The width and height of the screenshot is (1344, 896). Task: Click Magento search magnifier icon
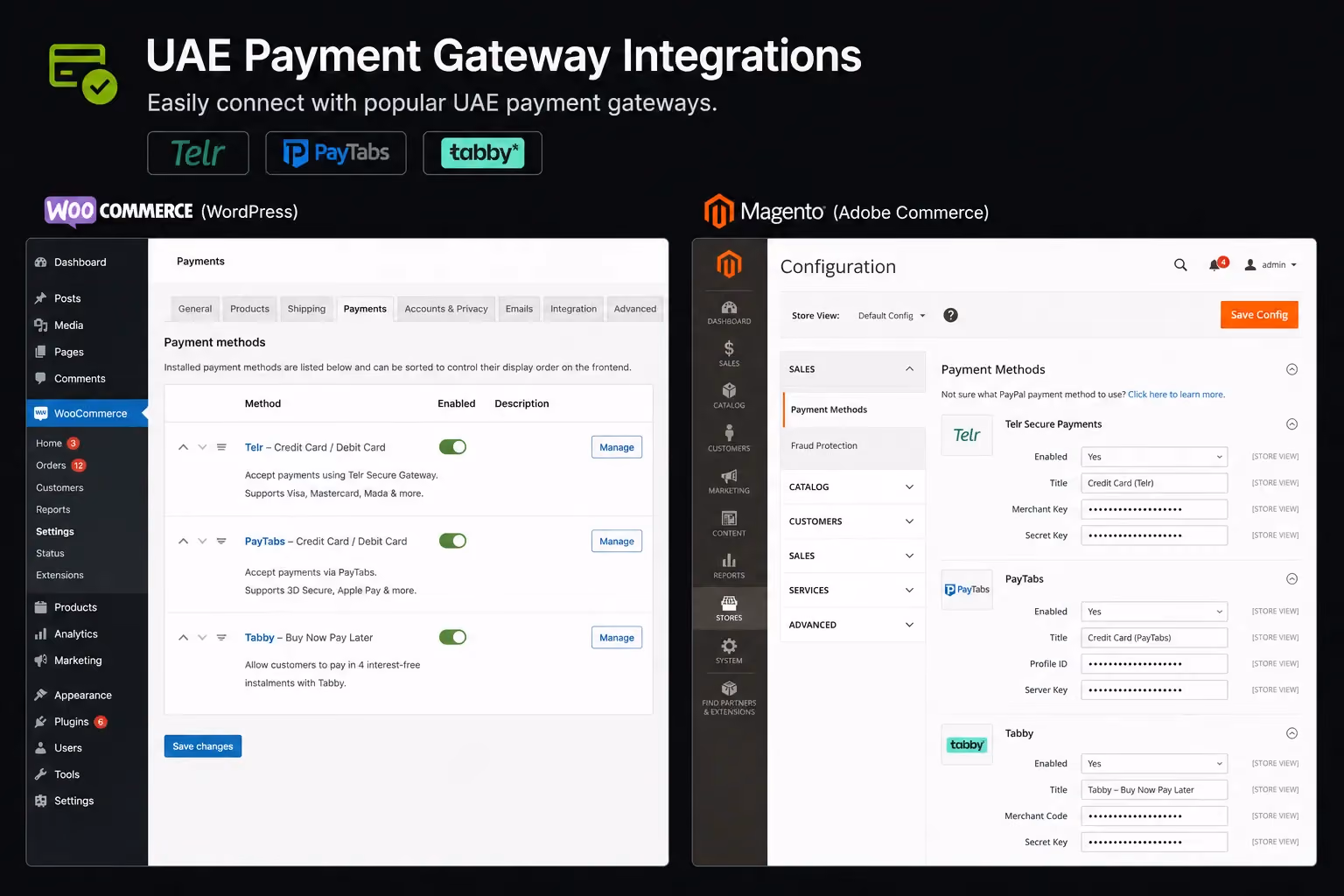[x=1180, y=265]
